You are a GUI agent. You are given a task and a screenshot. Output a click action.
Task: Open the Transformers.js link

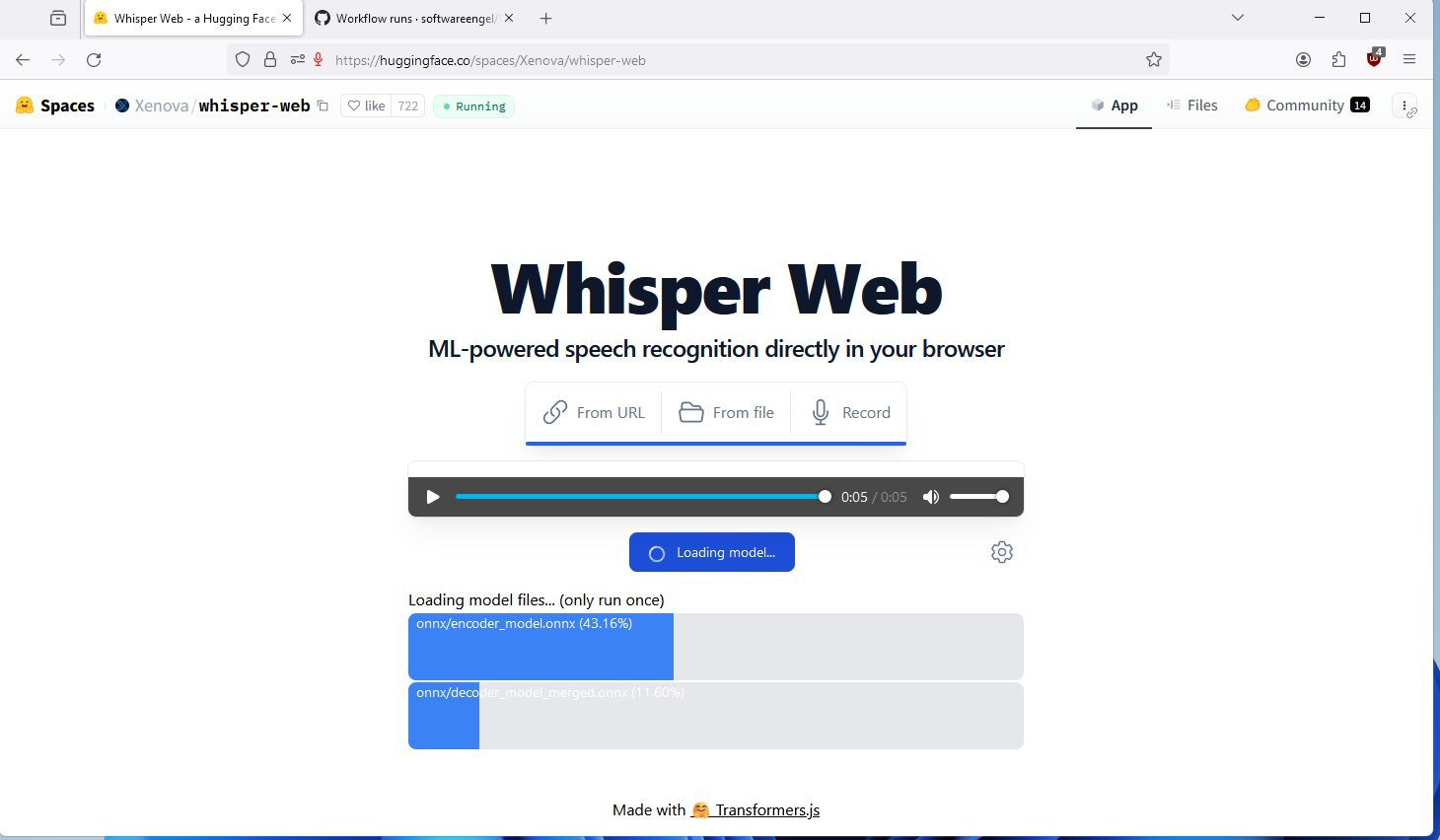tap(756, 810)
